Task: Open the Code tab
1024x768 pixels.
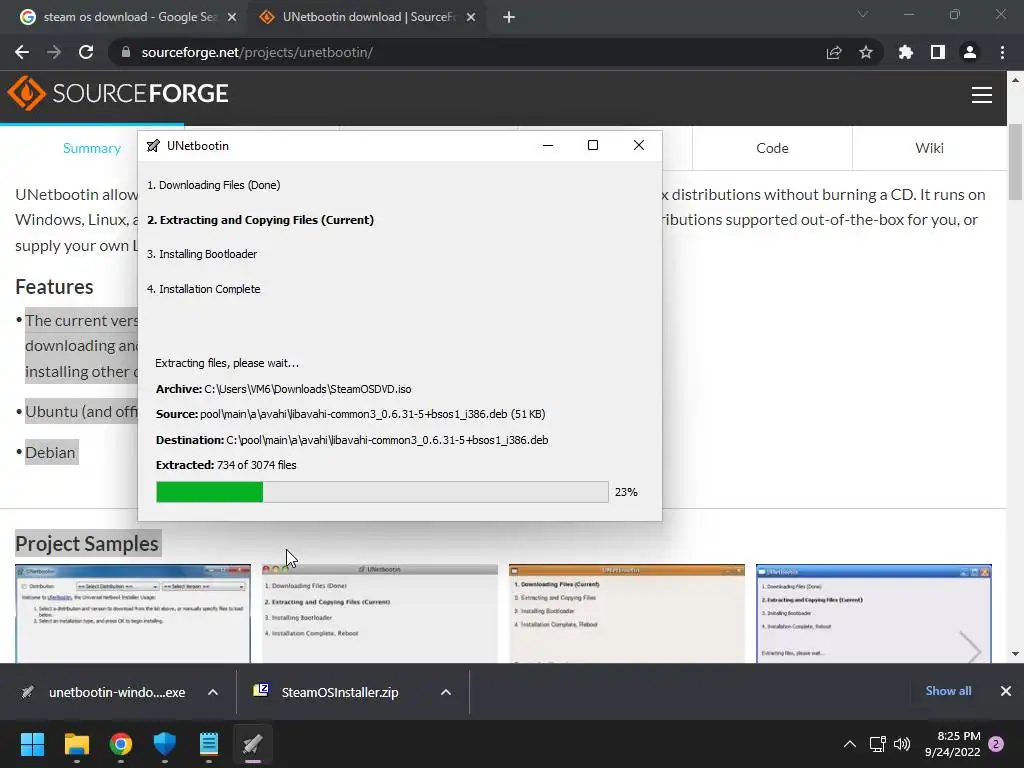Action: tap(773, 148)
